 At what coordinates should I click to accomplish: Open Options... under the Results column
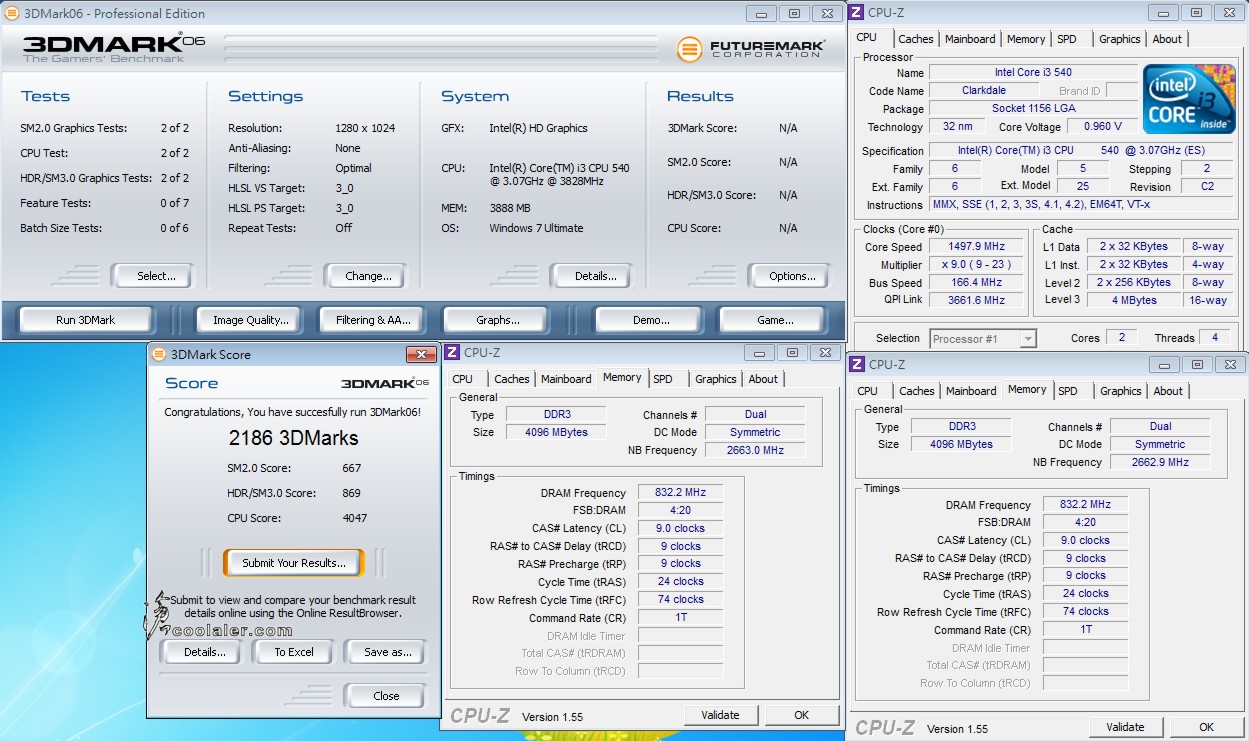788,276
